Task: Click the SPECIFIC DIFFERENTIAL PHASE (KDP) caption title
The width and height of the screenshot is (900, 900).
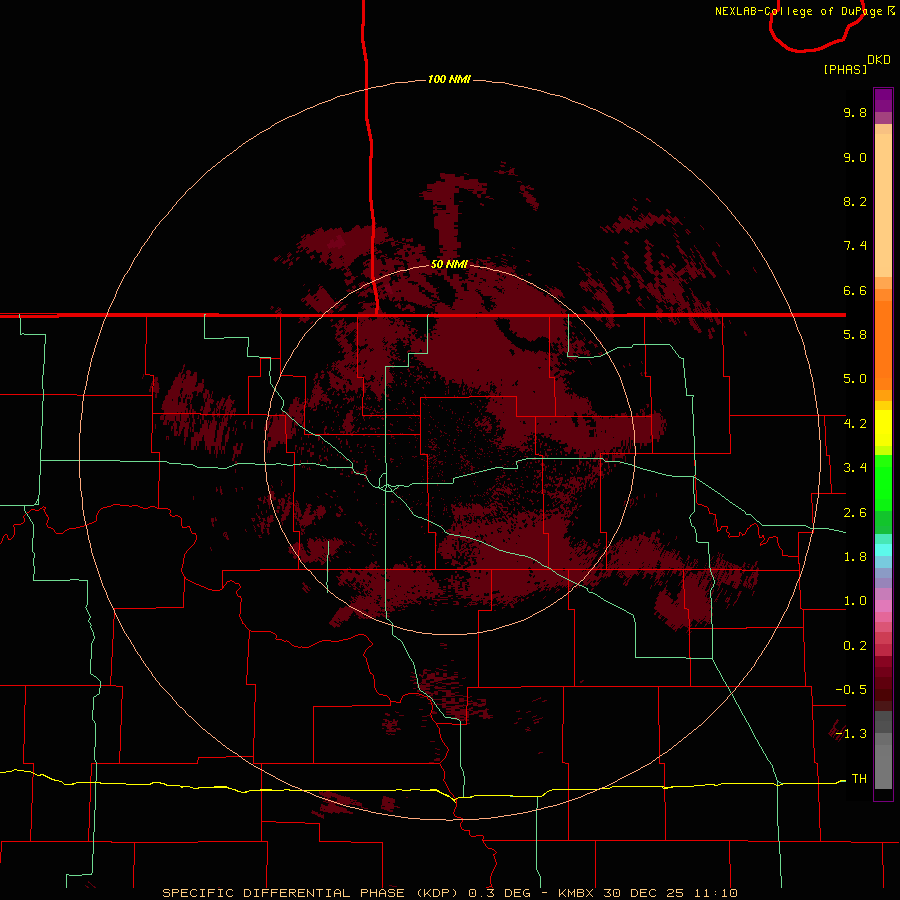Action: click(x=310, y=893)
